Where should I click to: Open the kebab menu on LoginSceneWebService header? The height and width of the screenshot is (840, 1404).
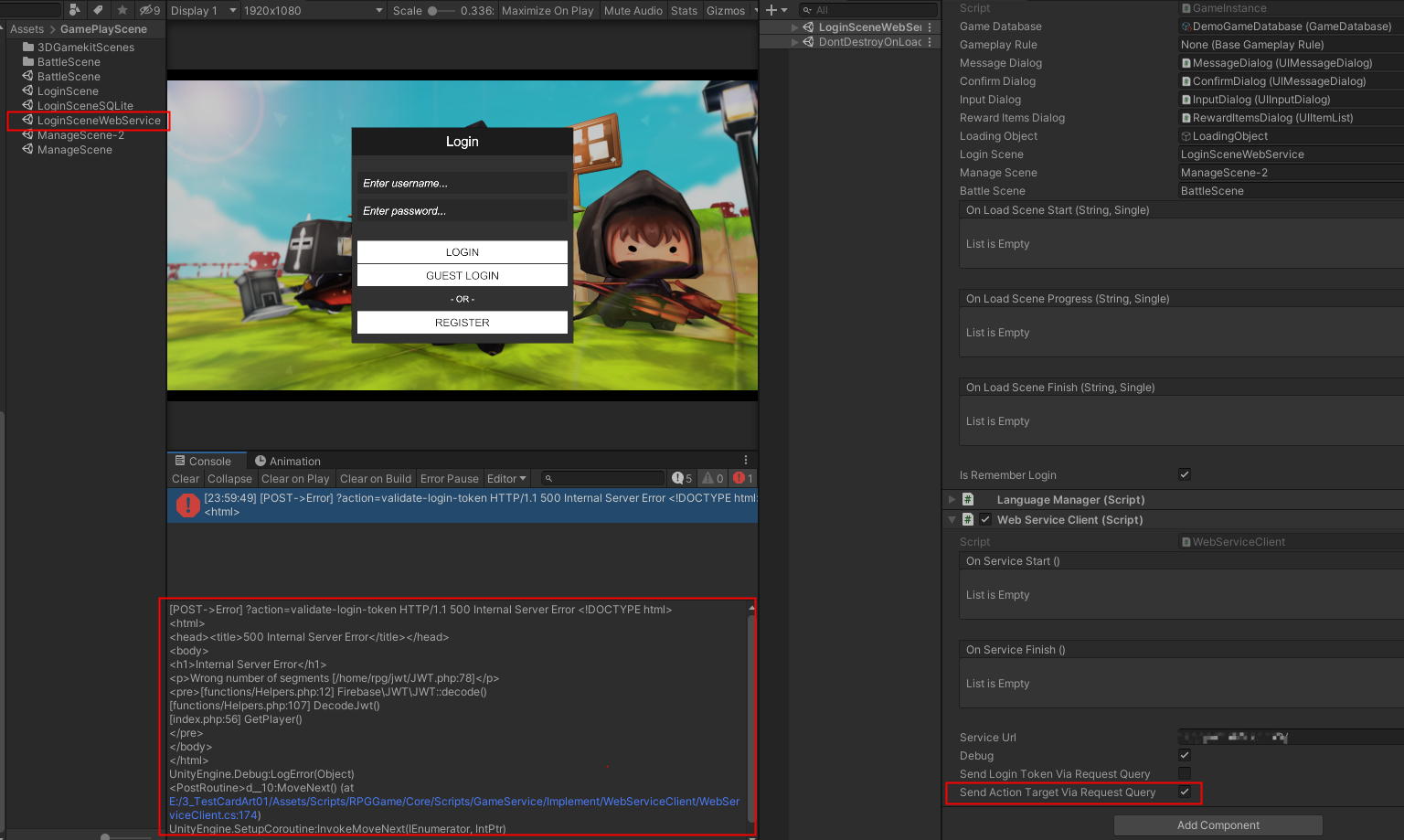point(929,27)
